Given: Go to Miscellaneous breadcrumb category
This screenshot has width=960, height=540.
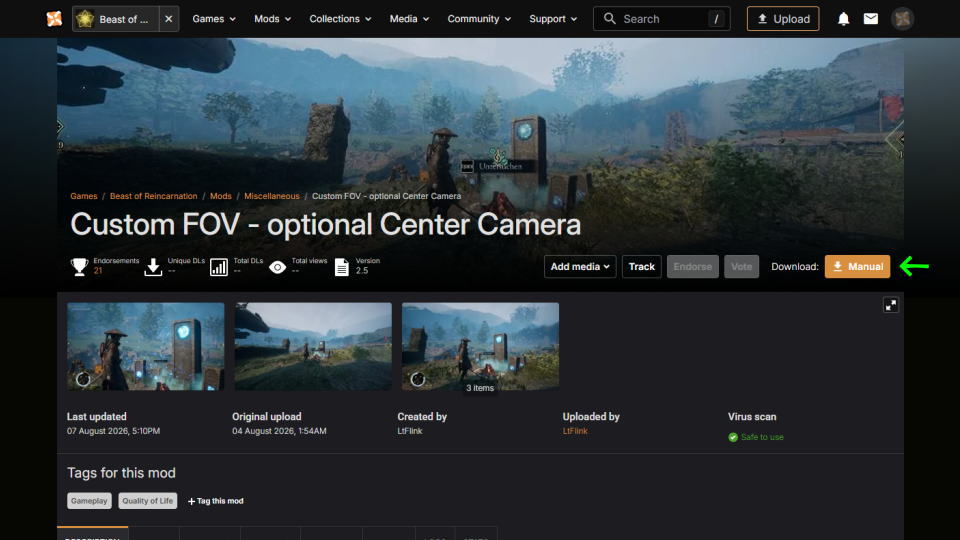Looking at the screenshot, I should 272,196.
